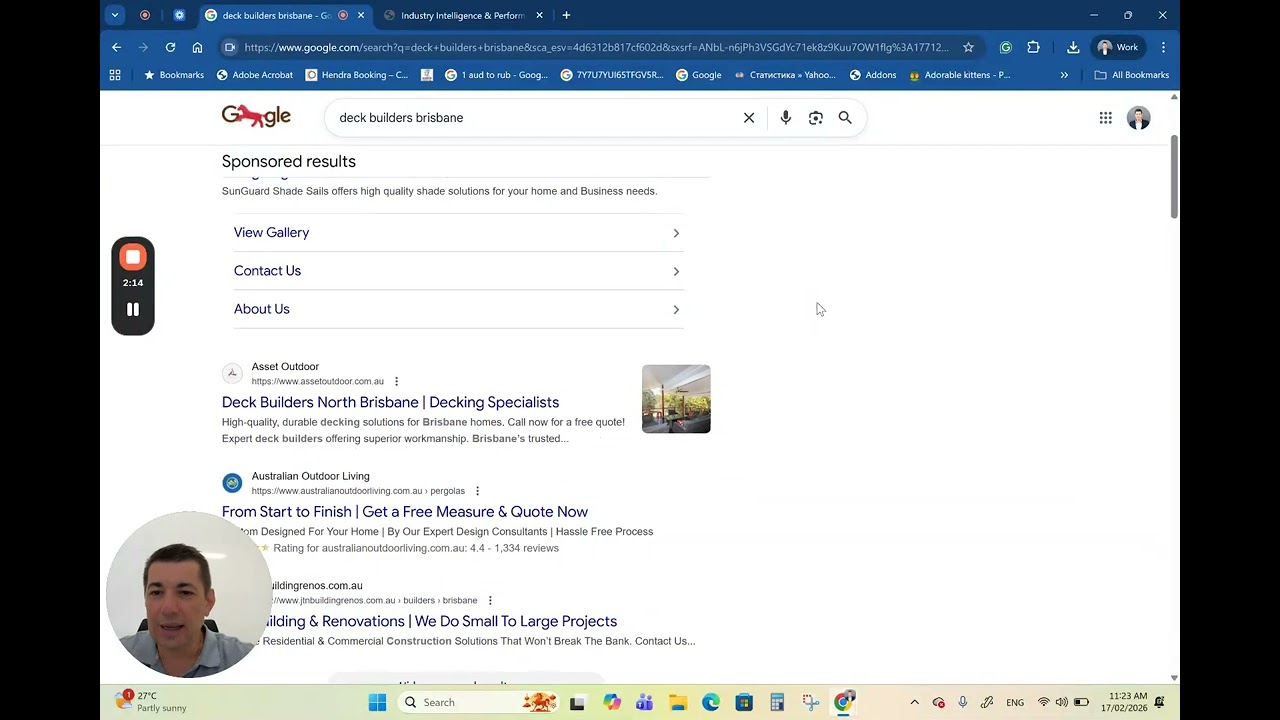Open the Bookmarks folder in bookmarks bar

coord(174,75)
